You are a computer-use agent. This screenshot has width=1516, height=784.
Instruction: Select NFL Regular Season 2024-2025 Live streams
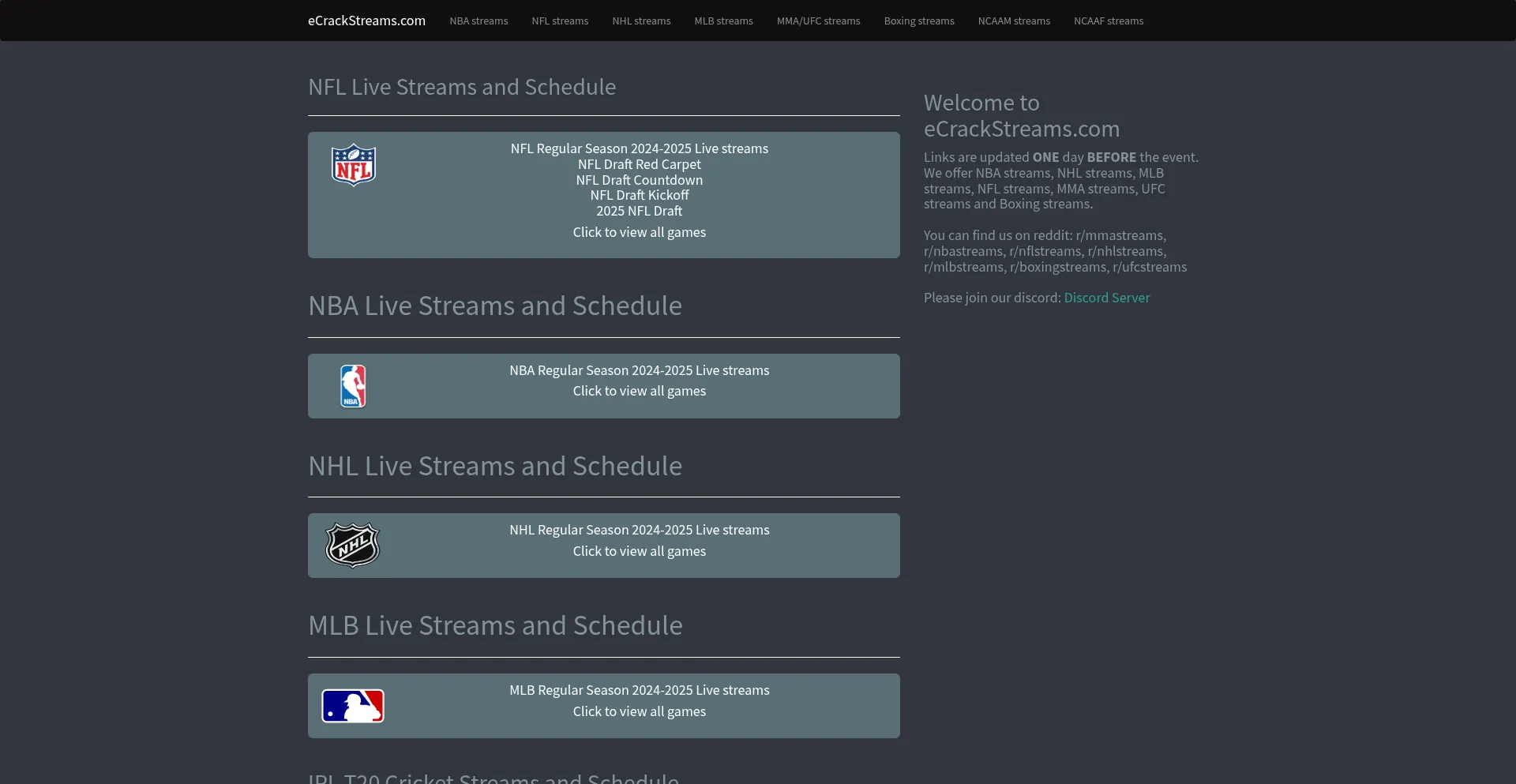pos(640,148)
